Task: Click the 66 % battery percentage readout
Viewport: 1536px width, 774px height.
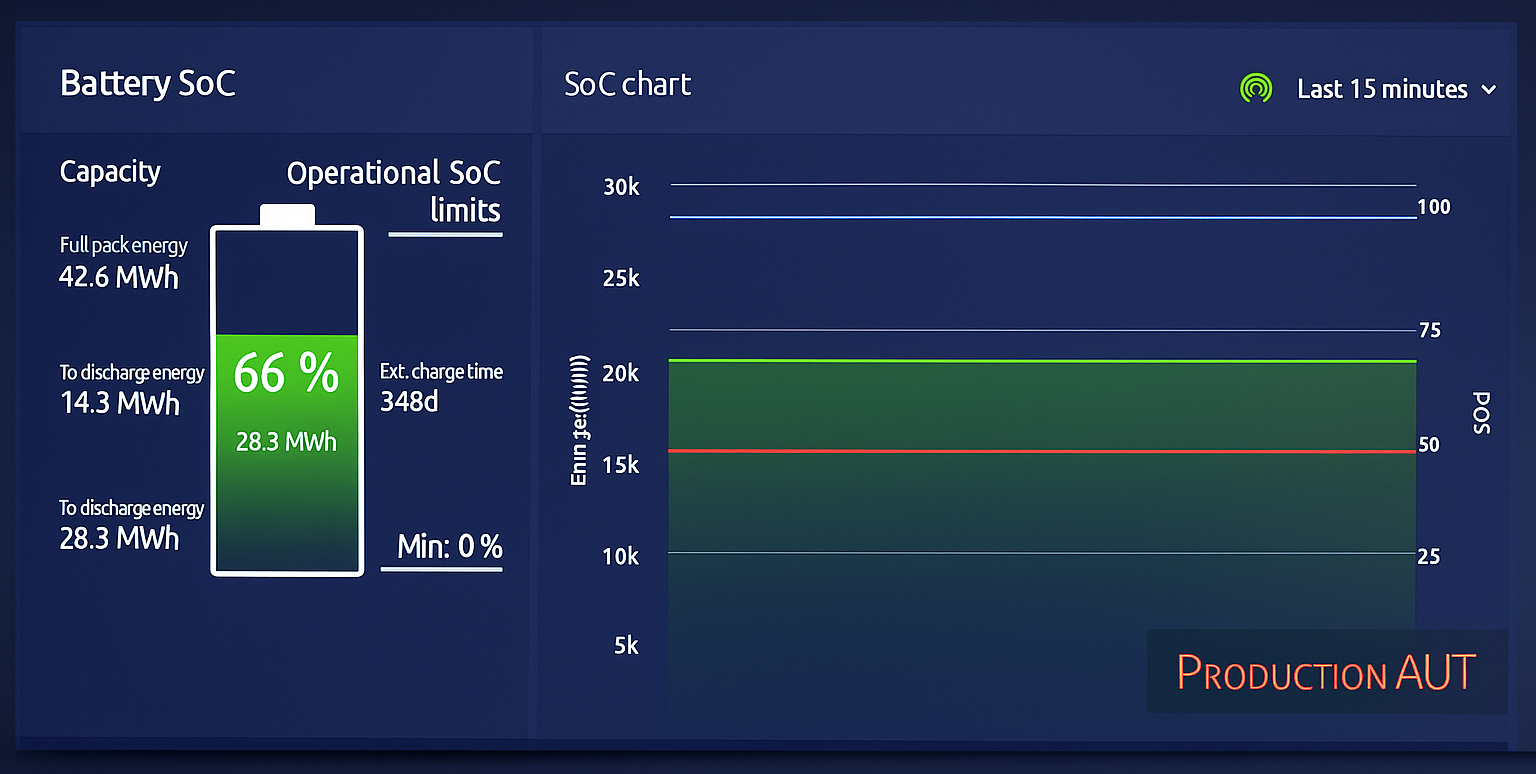Action: (287, 374)
